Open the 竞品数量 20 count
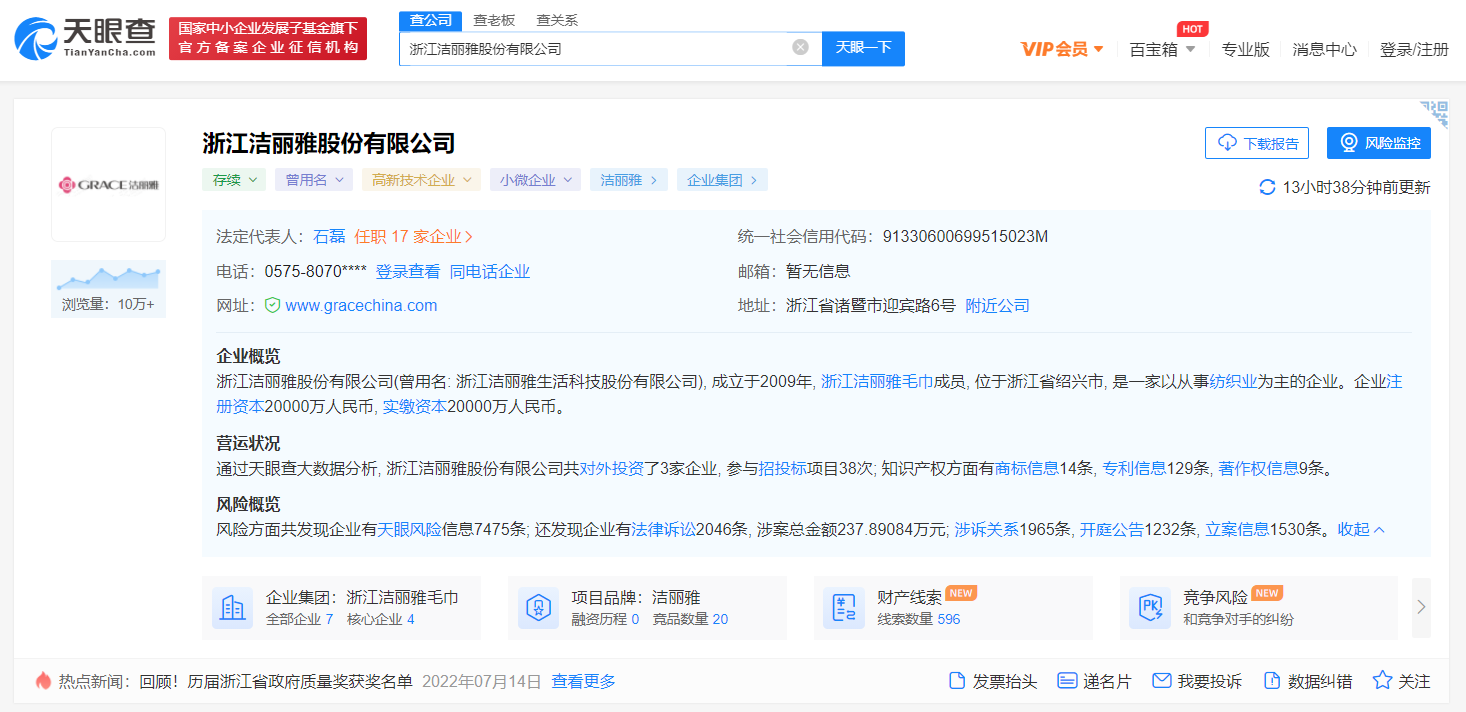 pos(690,619)
